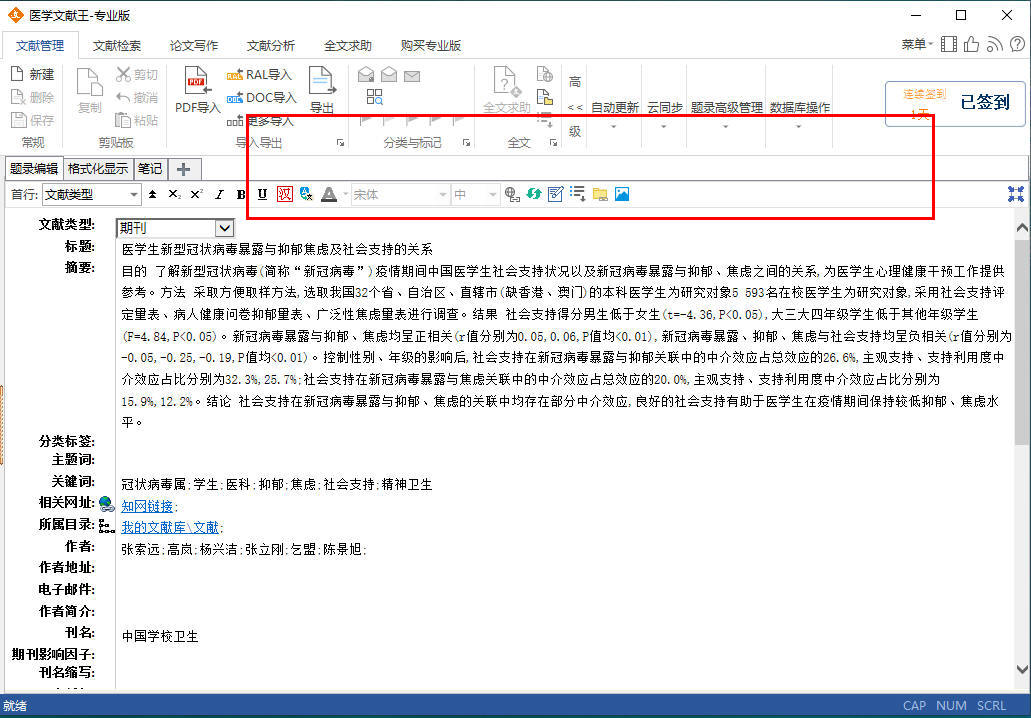
Task: Open the help question mark icon
Action: point(1017,45)
